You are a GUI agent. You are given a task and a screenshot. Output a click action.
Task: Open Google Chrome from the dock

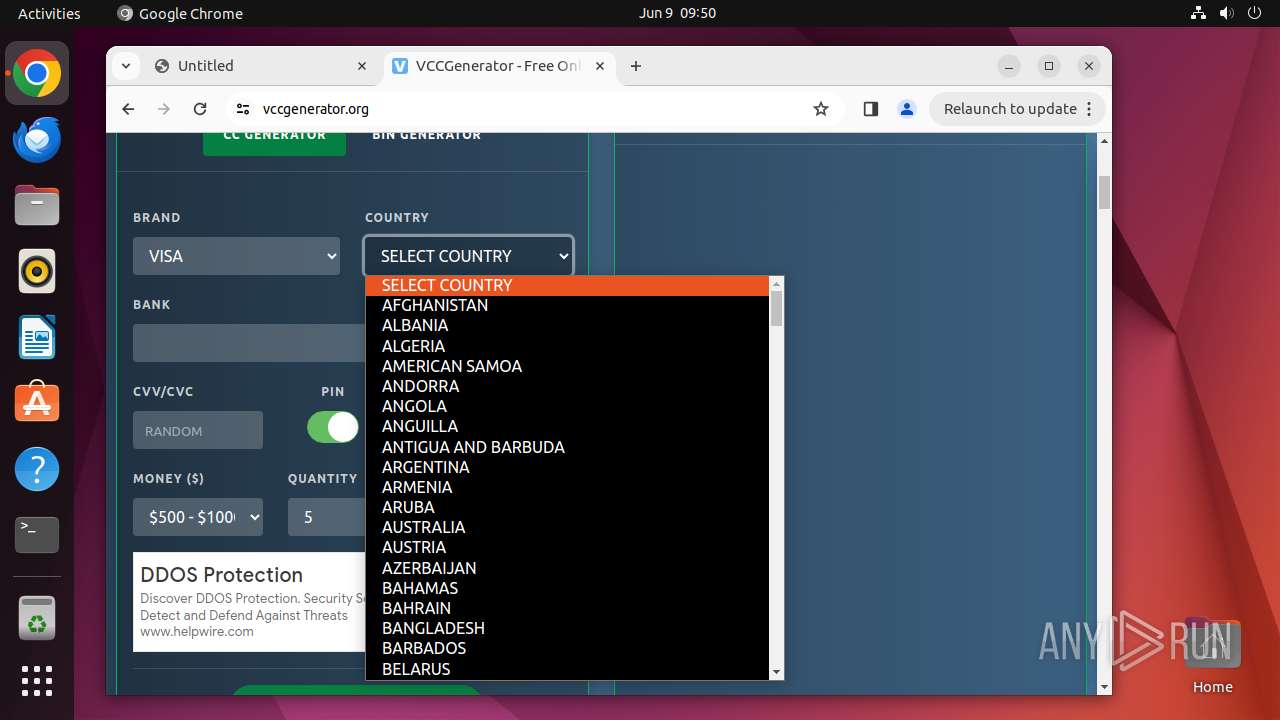click(37, 74)
